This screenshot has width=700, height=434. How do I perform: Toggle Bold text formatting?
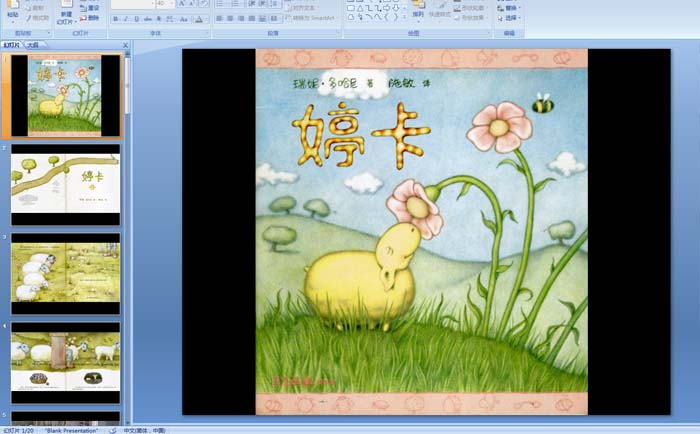click(116, 18)
